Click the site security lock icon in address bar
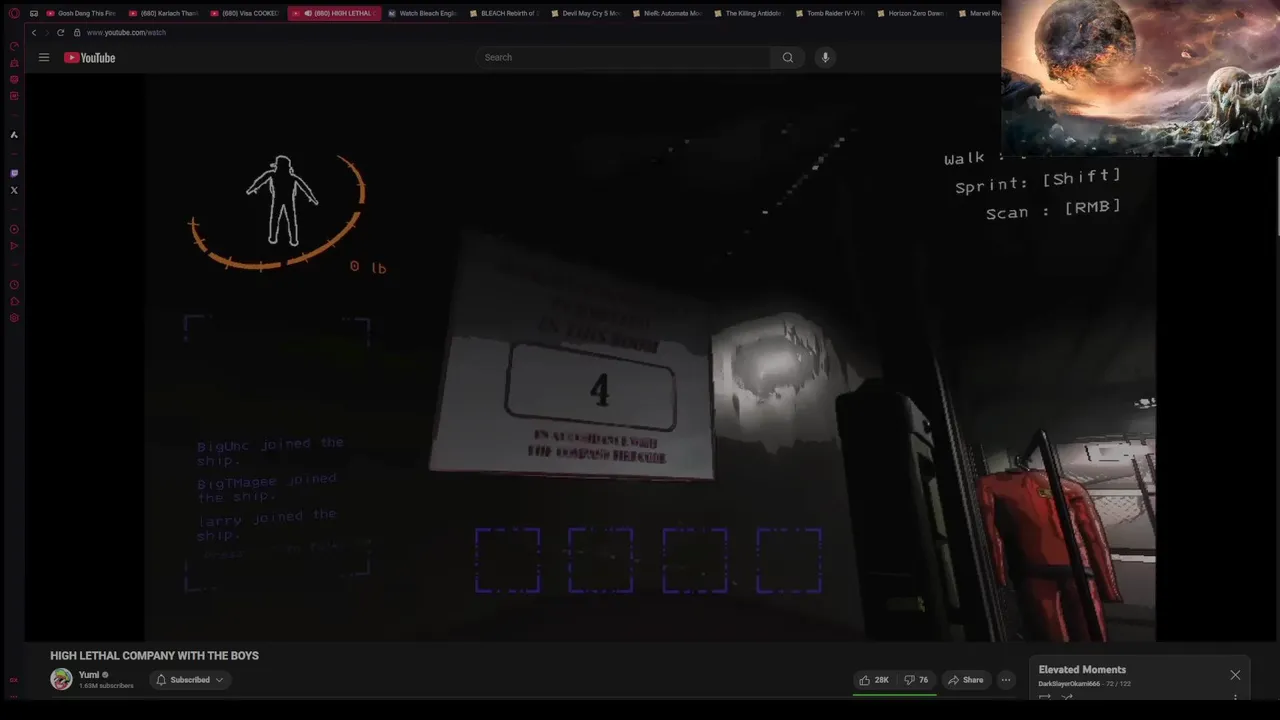The image size is (1280, 720). [77, 32]
